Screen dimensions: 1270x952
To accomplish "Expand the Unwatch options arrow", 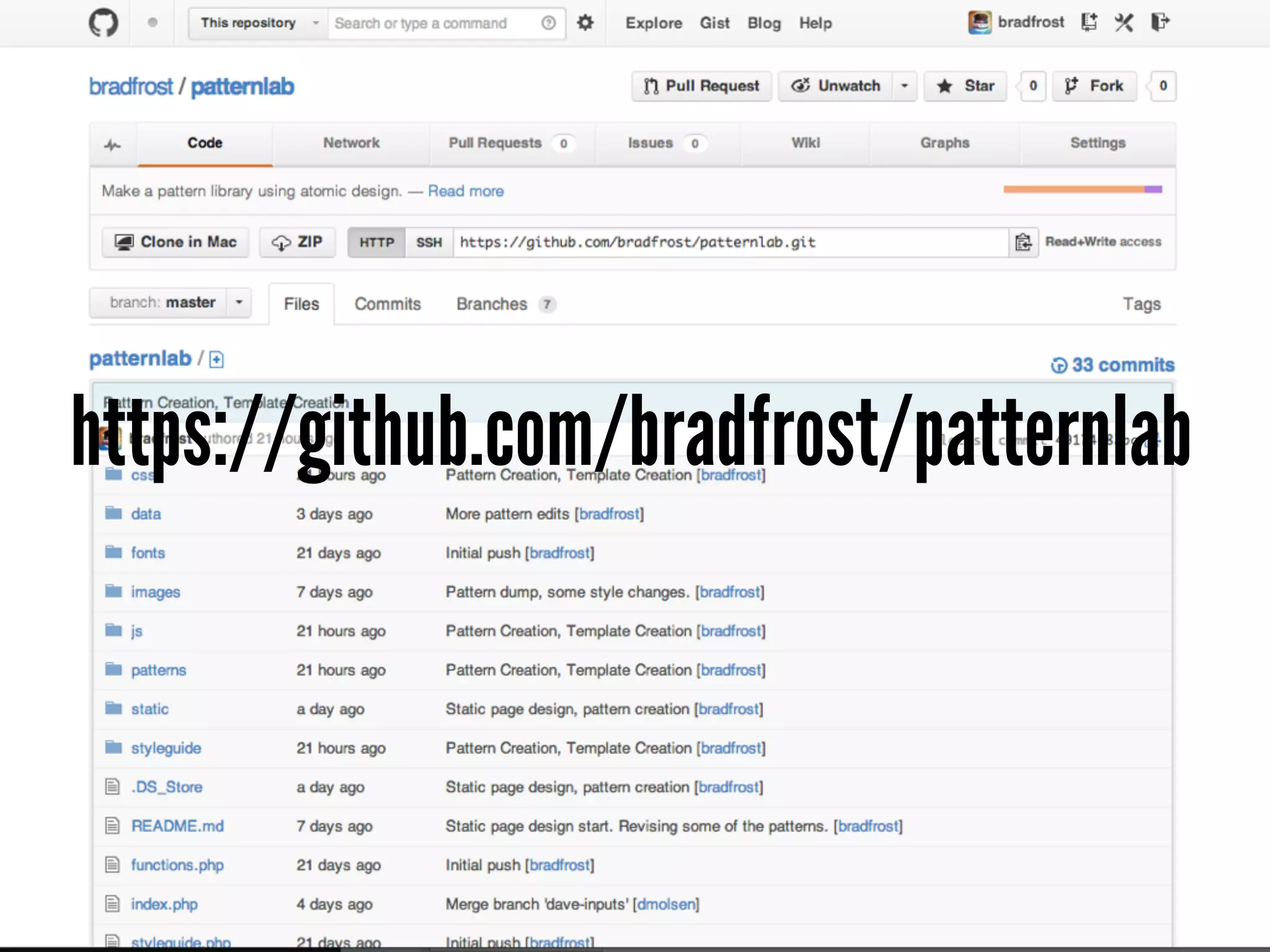I will point(905,86).
